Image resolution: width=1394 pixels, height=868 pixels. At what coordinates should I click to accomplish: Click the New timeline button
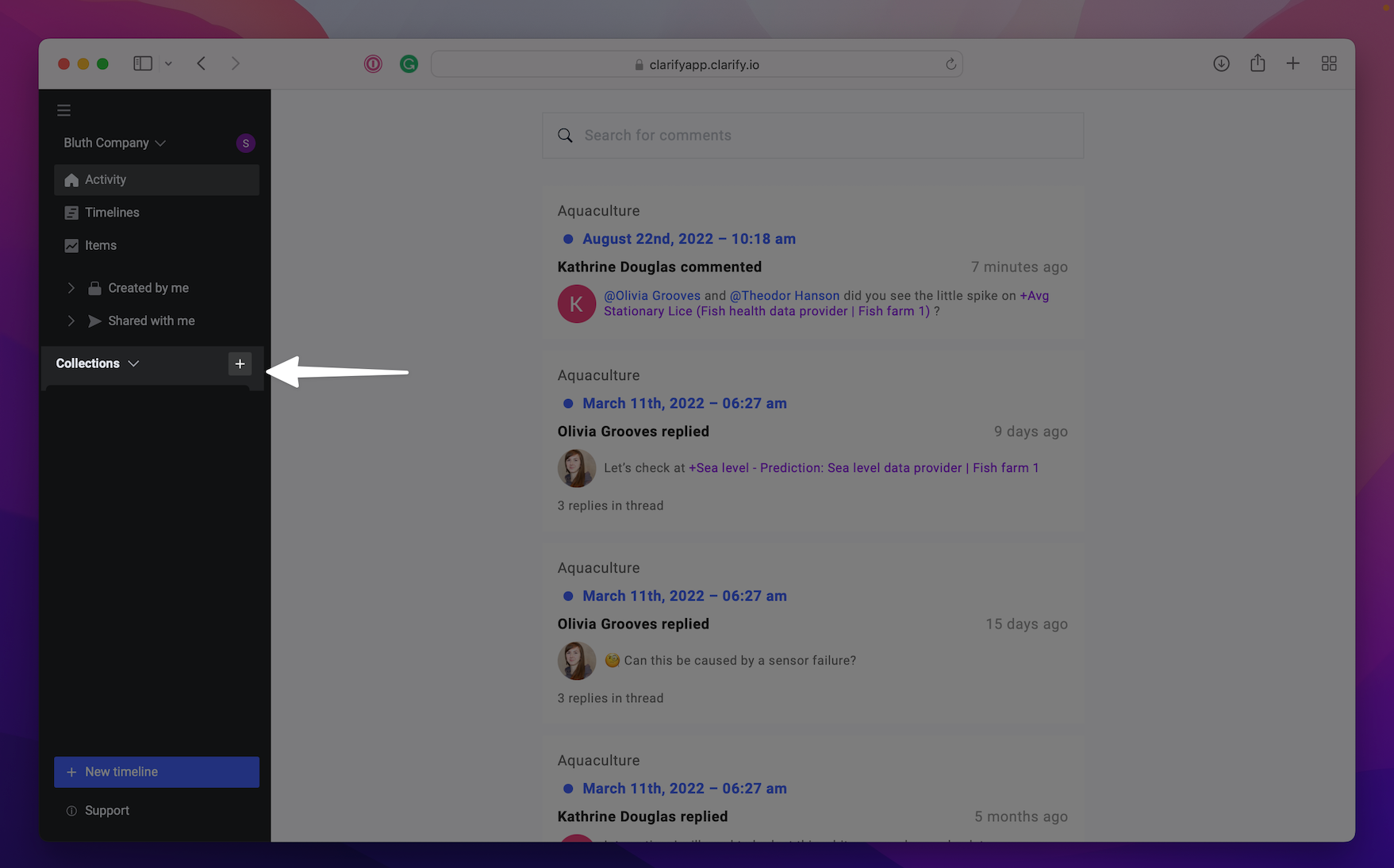coord(156,772)
